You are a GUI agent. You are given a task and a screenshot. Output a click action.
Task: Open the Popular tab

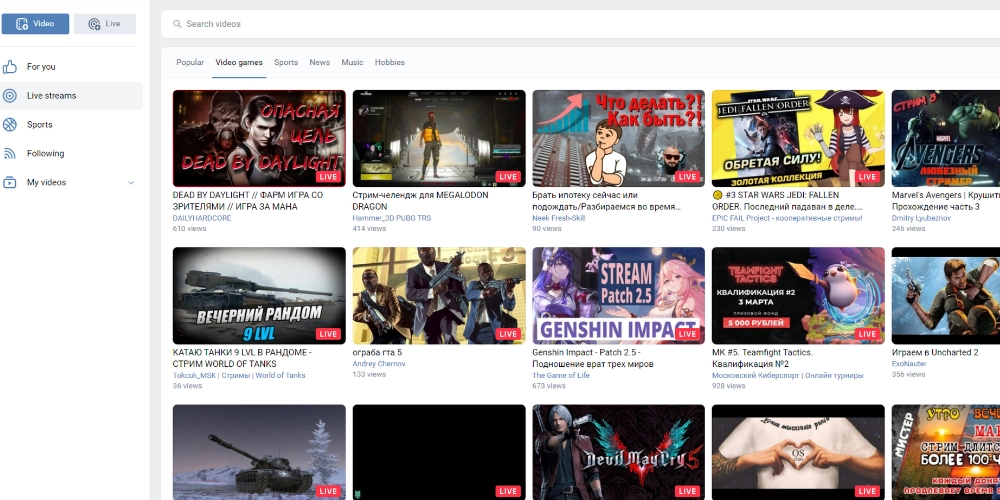(x=190, y=62)
